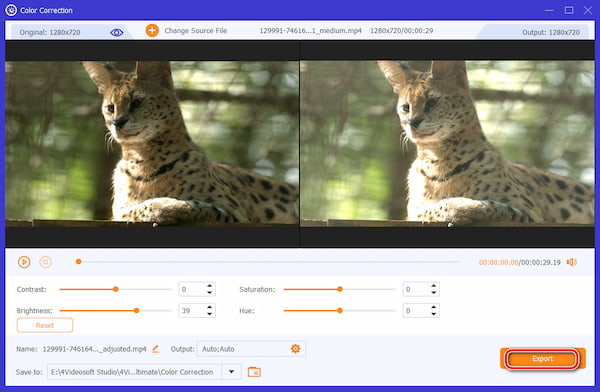Decrease Contrast value with down arrow
Viewport: 600px width, 392px height.
(x=209, y=292)
